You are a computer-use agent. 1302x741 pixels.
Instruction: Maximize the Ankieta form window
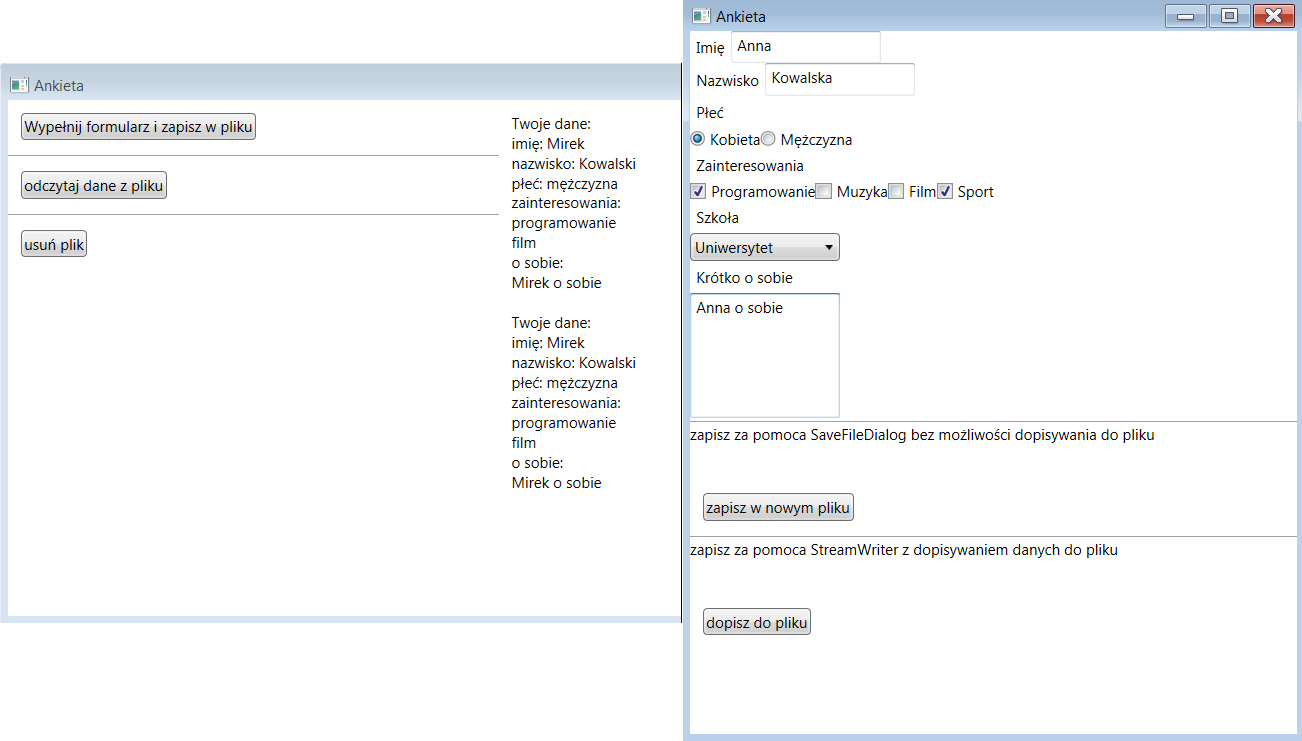pos(1230,16)
